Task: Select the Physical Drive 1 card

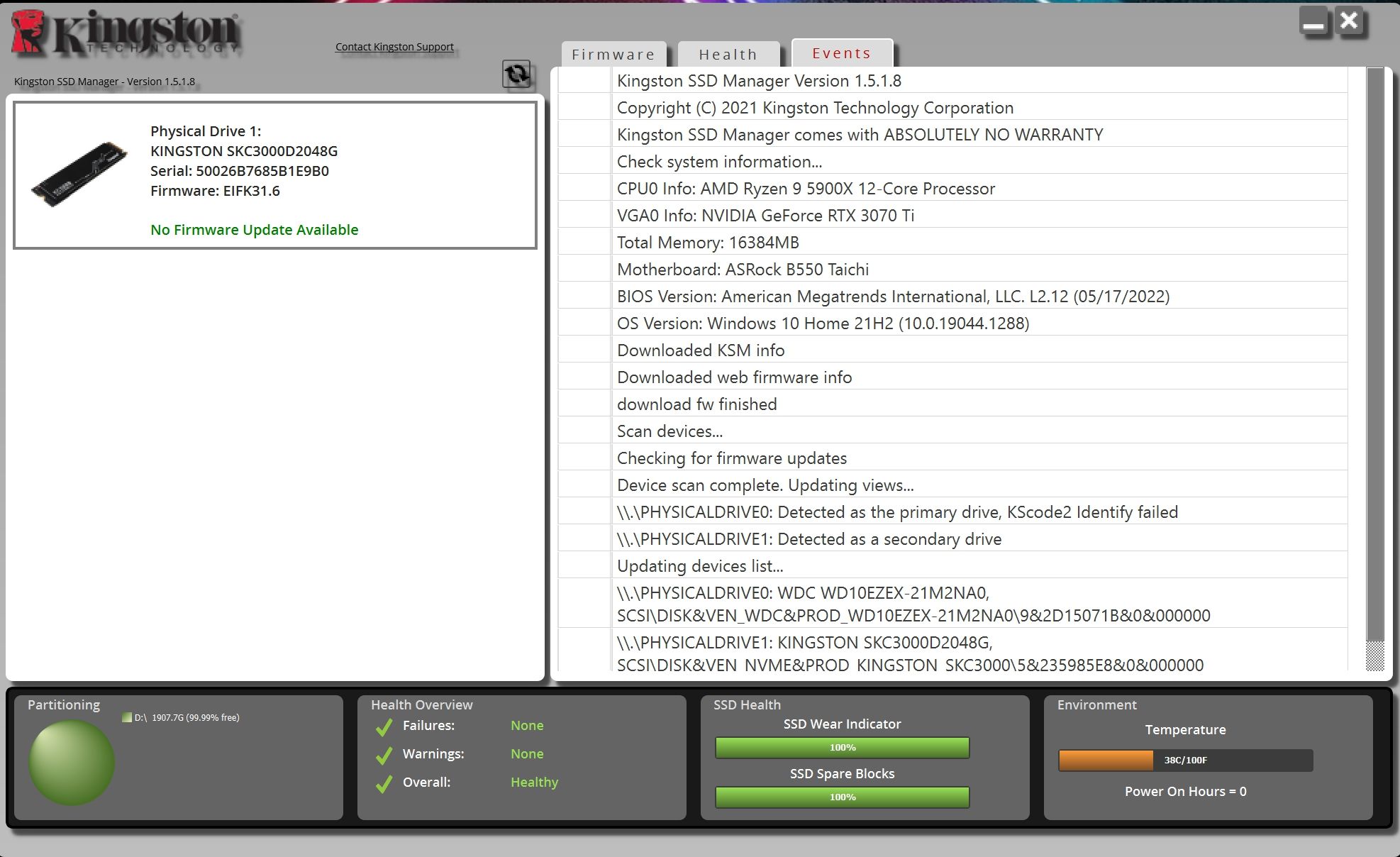Action: 275,175
